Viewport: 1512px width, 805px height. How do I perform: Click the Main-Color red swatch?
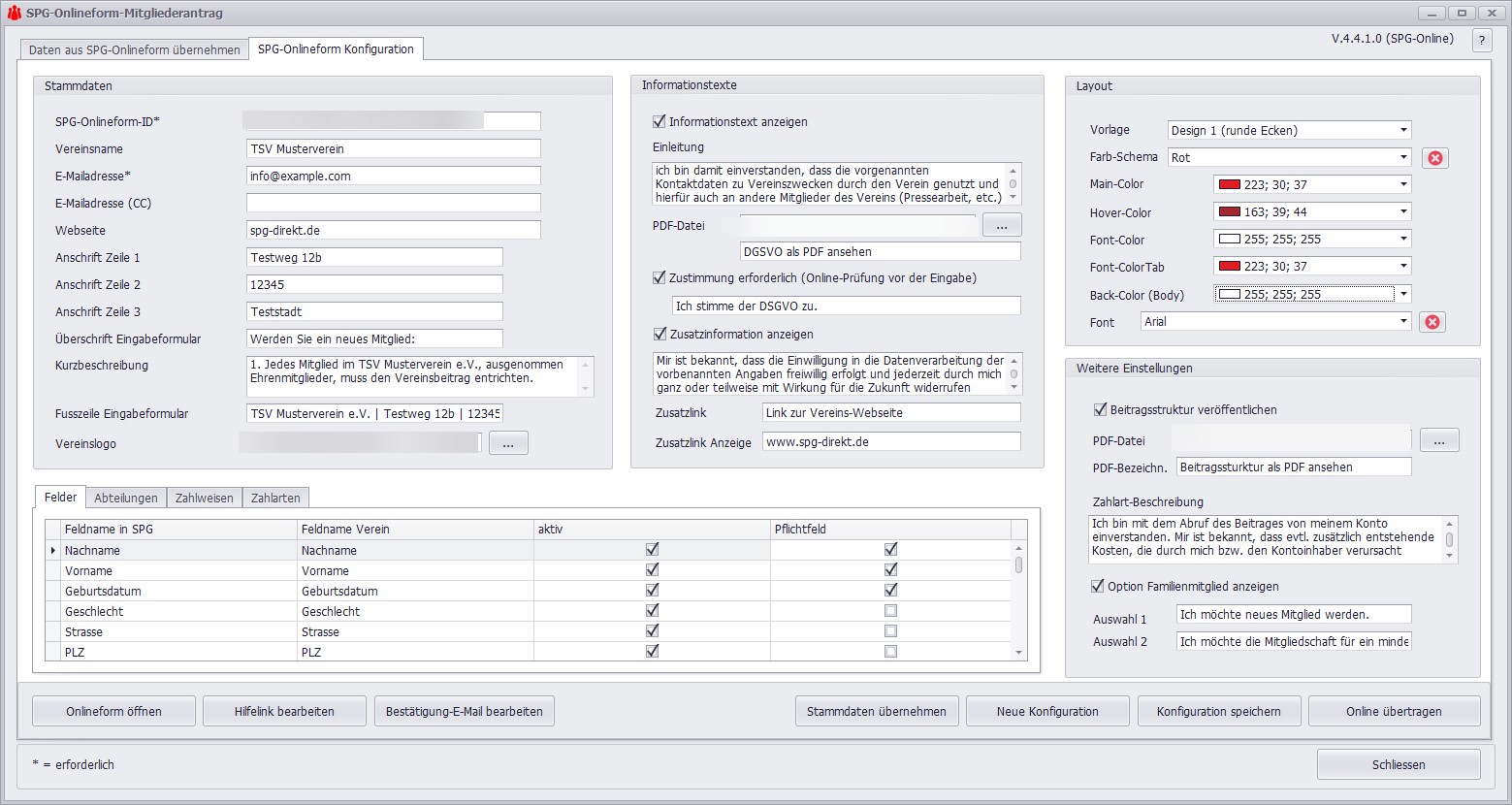tap(1229, 184)
